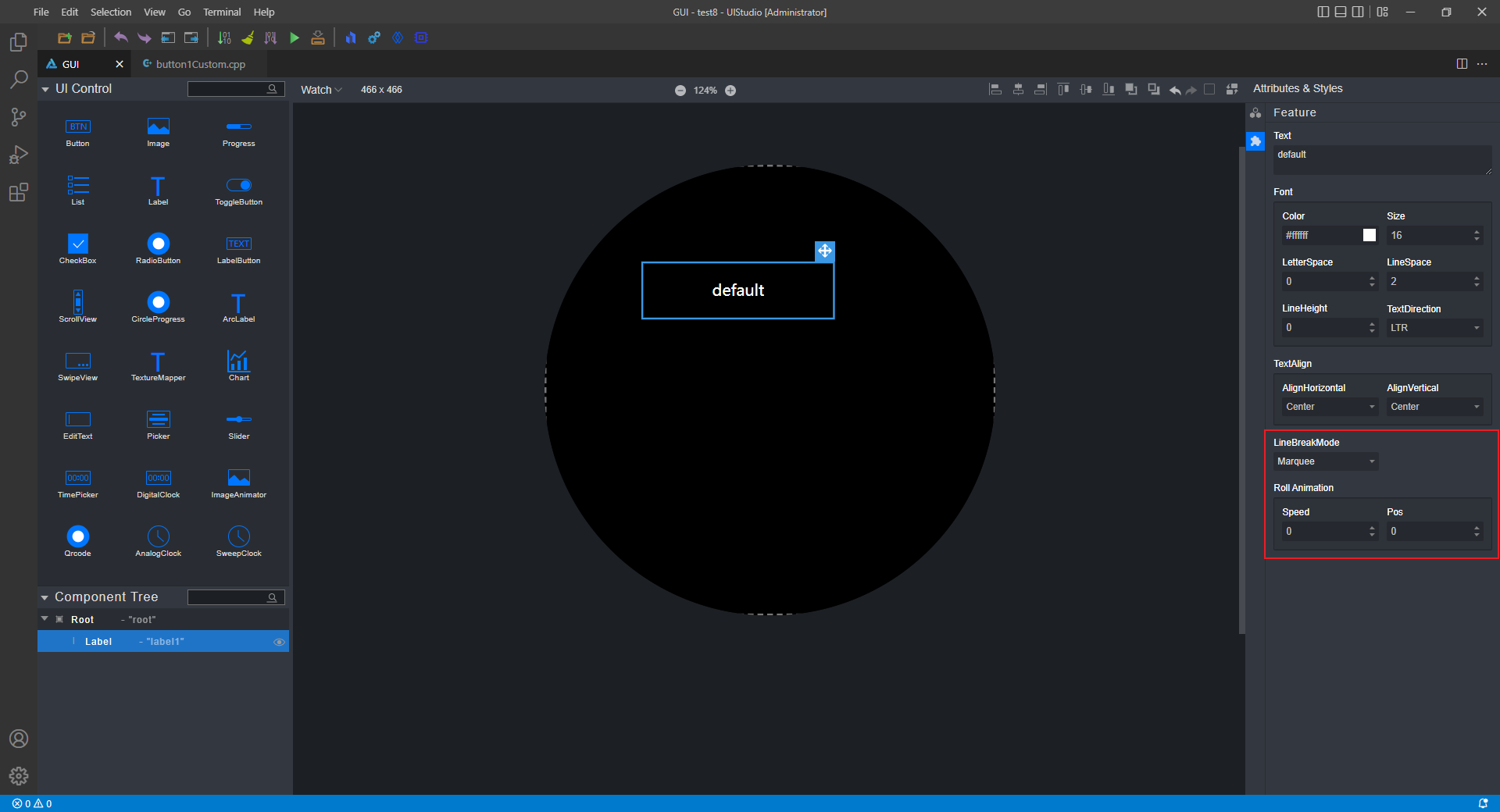Open the TextDirection LTR dropdown
The width and height of the screenshot is (1500, 812).
click(1434, 328)
